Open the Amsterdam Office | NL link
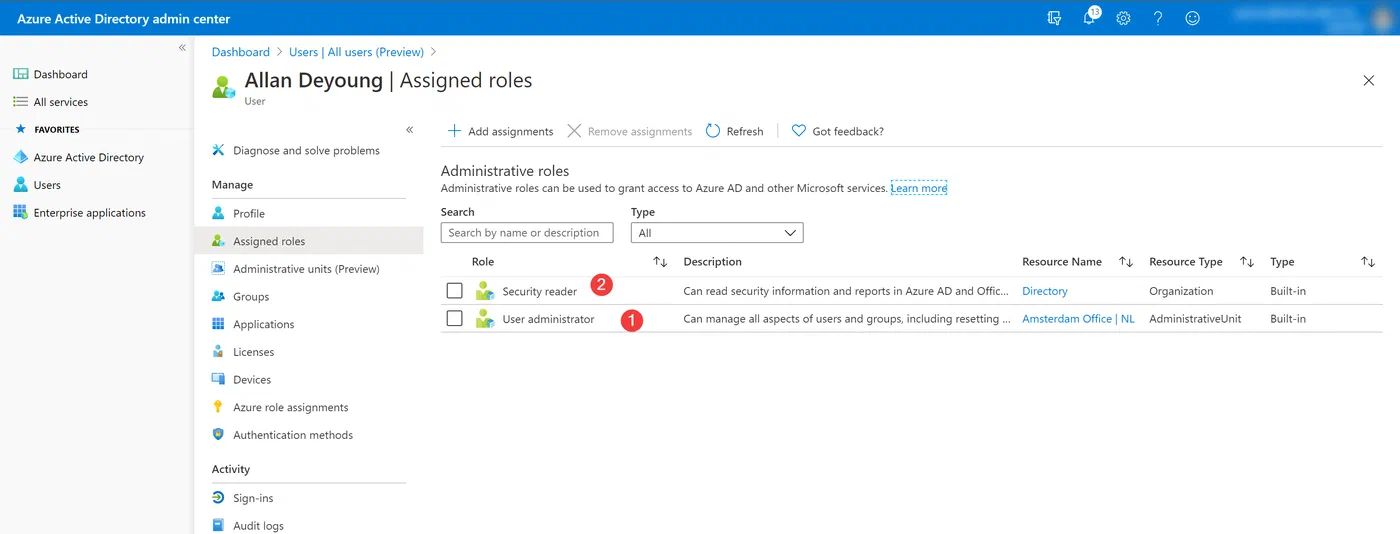This screenshot has height=534, width=1400. (x=1078, y=320)
